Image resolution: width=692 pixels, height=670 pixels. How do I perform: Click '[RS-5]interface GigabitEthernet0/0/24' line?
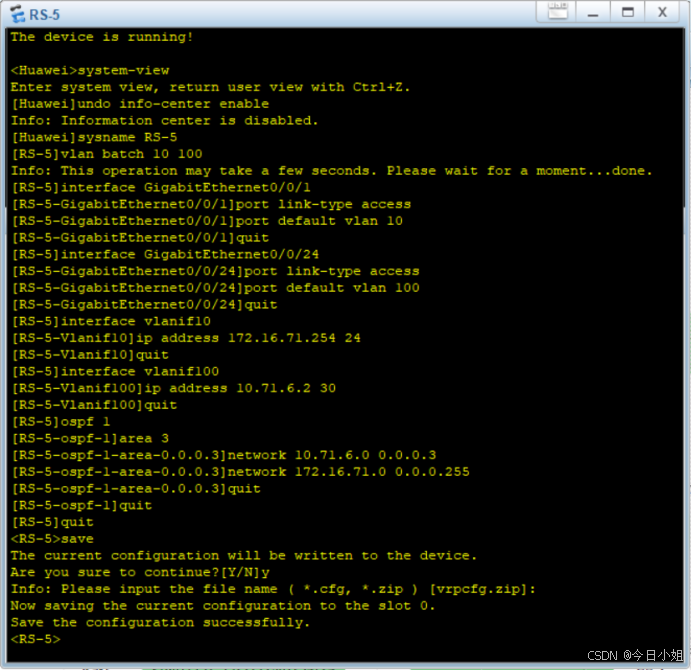click(x=165, y=254)
